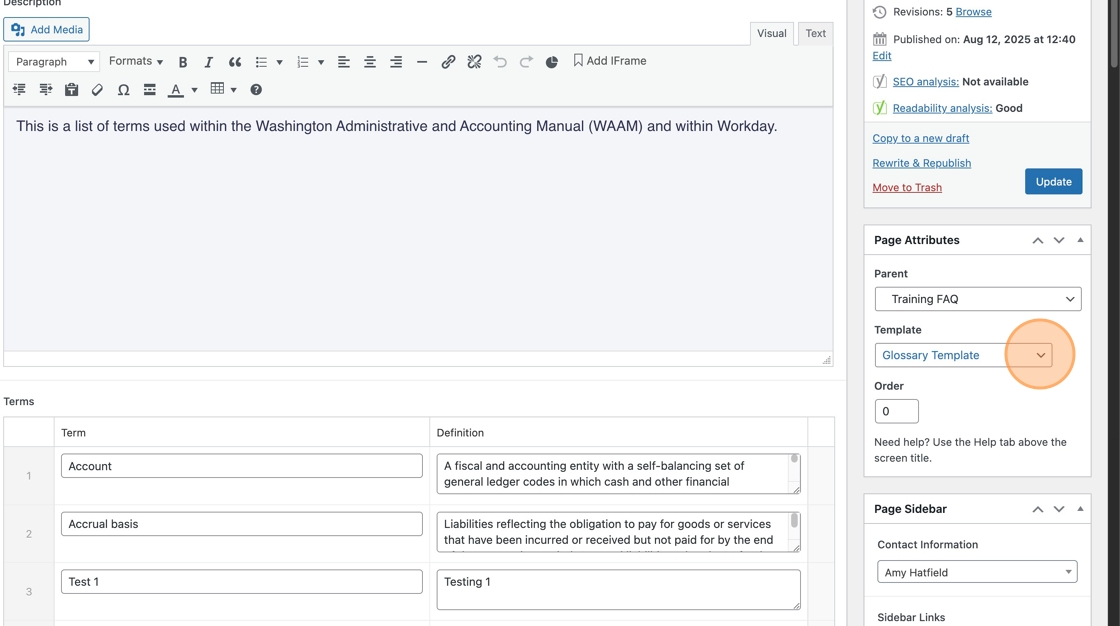The height and width of the screenshot is (626, 1120).
Task: Apply italic formatting
Action: click(x=208, y=62)
